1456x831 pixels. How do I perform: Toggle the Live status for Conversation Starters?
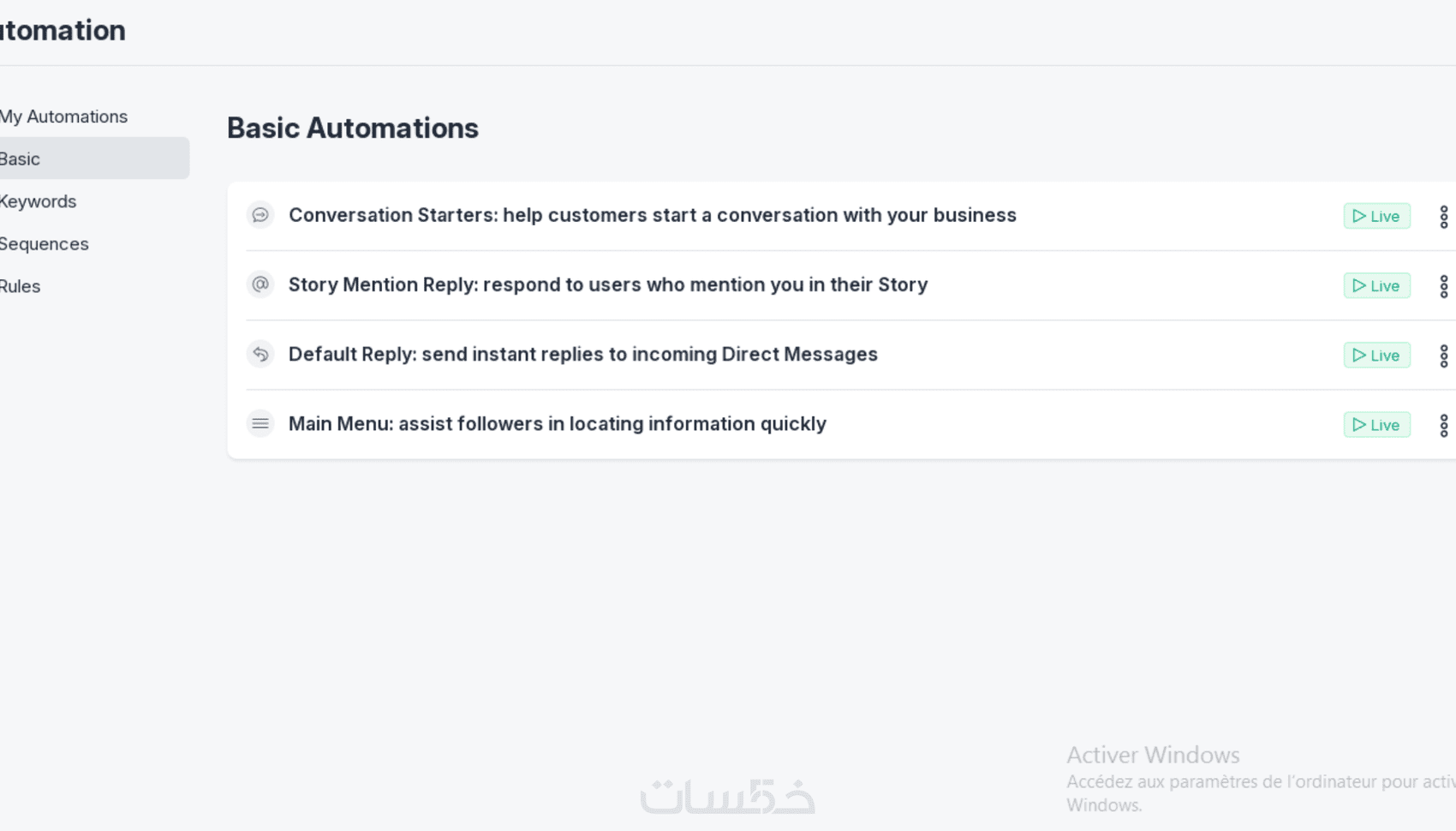[1376, 216]
